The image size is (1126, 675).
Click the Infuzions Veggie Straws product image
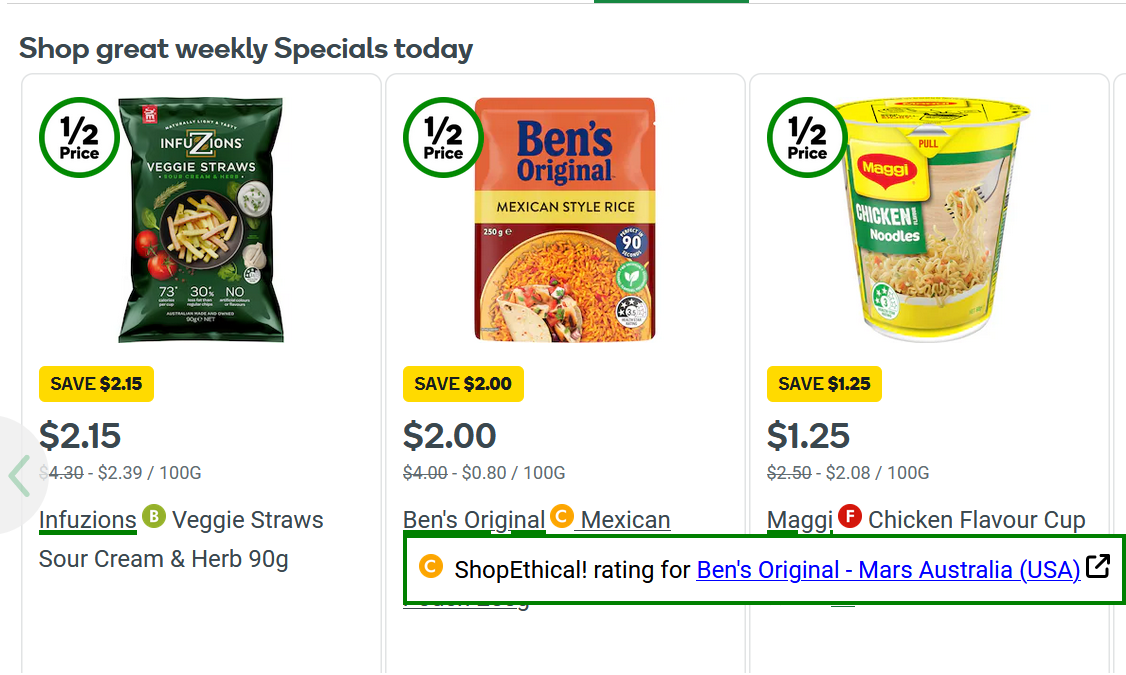(x=201, y=220)
